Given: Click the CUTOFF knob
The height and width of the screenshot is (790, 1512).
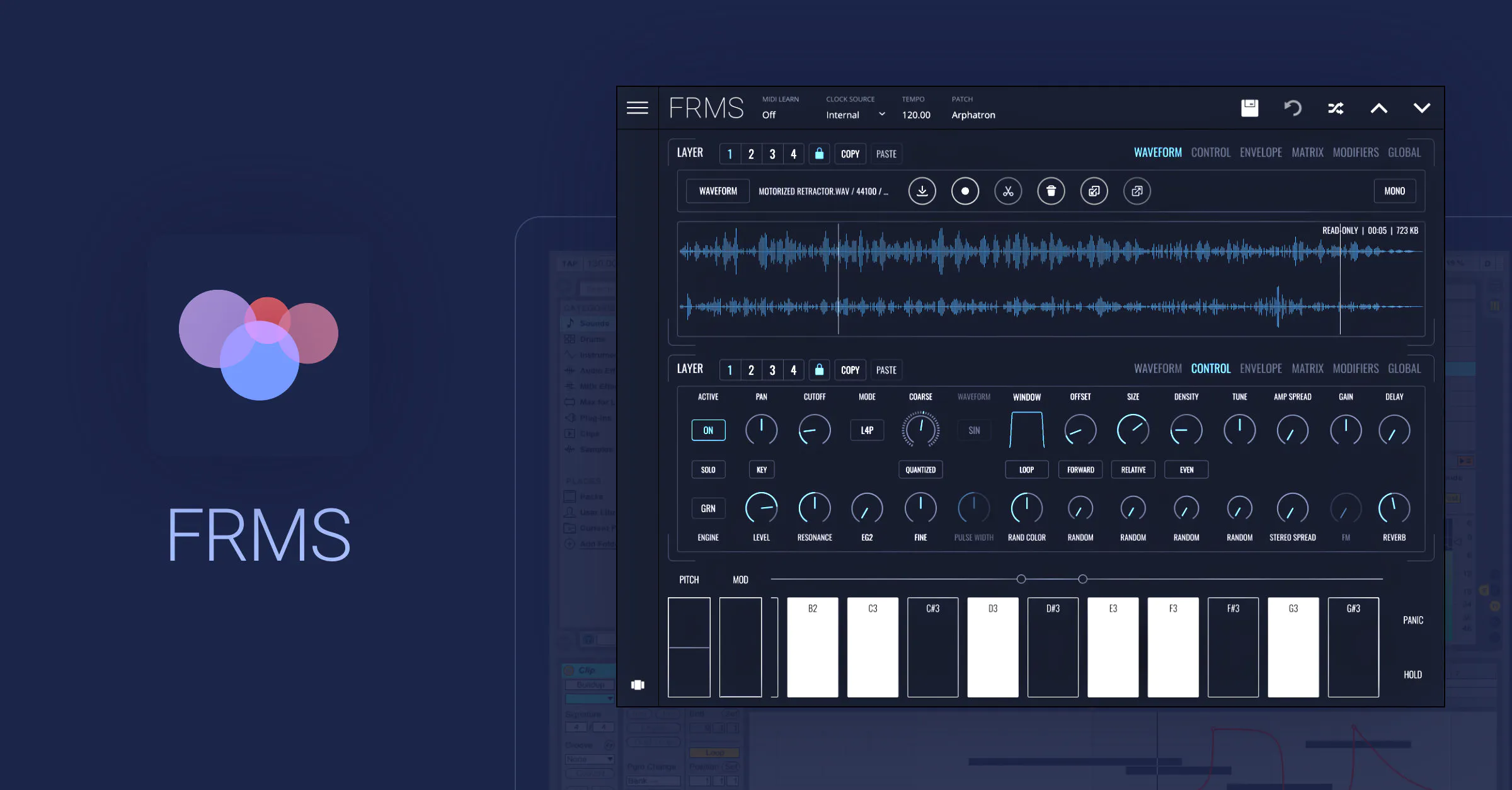Looking at the screenshot, I should coord(815,430).
